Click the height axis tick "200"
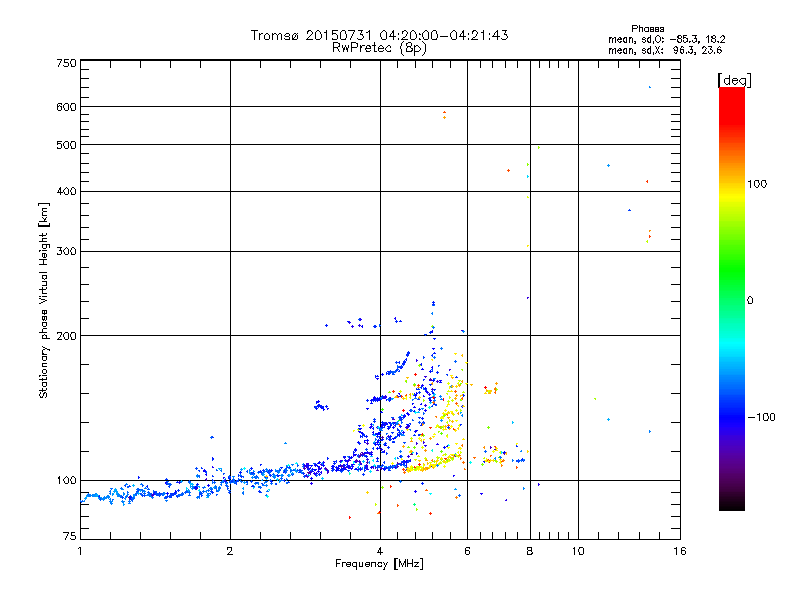Viewport: 800px width, 600px height. [66, 336]
